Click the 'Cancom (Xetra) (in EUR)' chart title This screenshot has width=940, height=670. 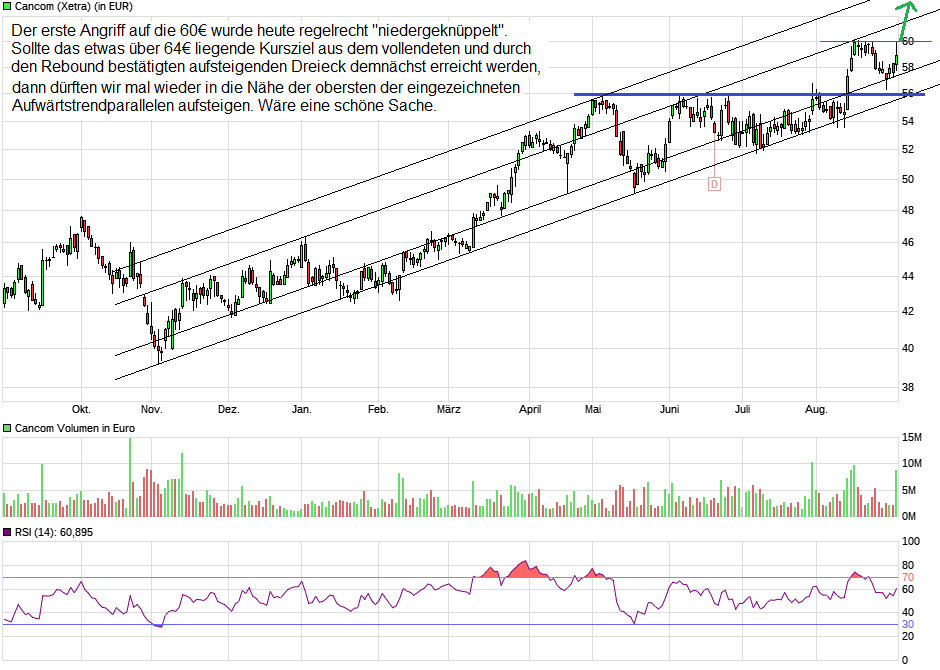pos(74,7)
